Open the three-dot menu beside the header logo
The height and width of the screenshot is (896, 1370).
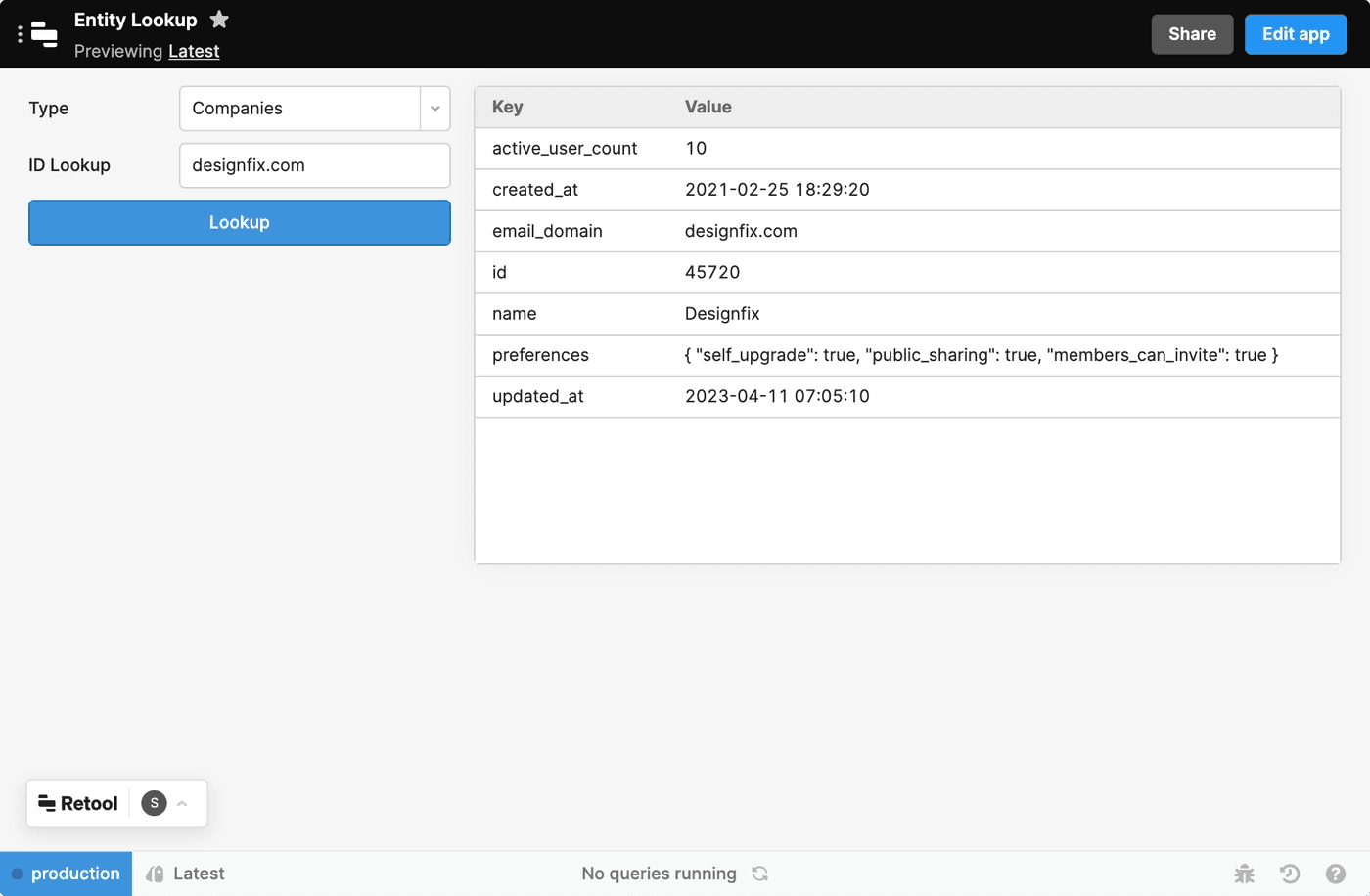point(20,34)
